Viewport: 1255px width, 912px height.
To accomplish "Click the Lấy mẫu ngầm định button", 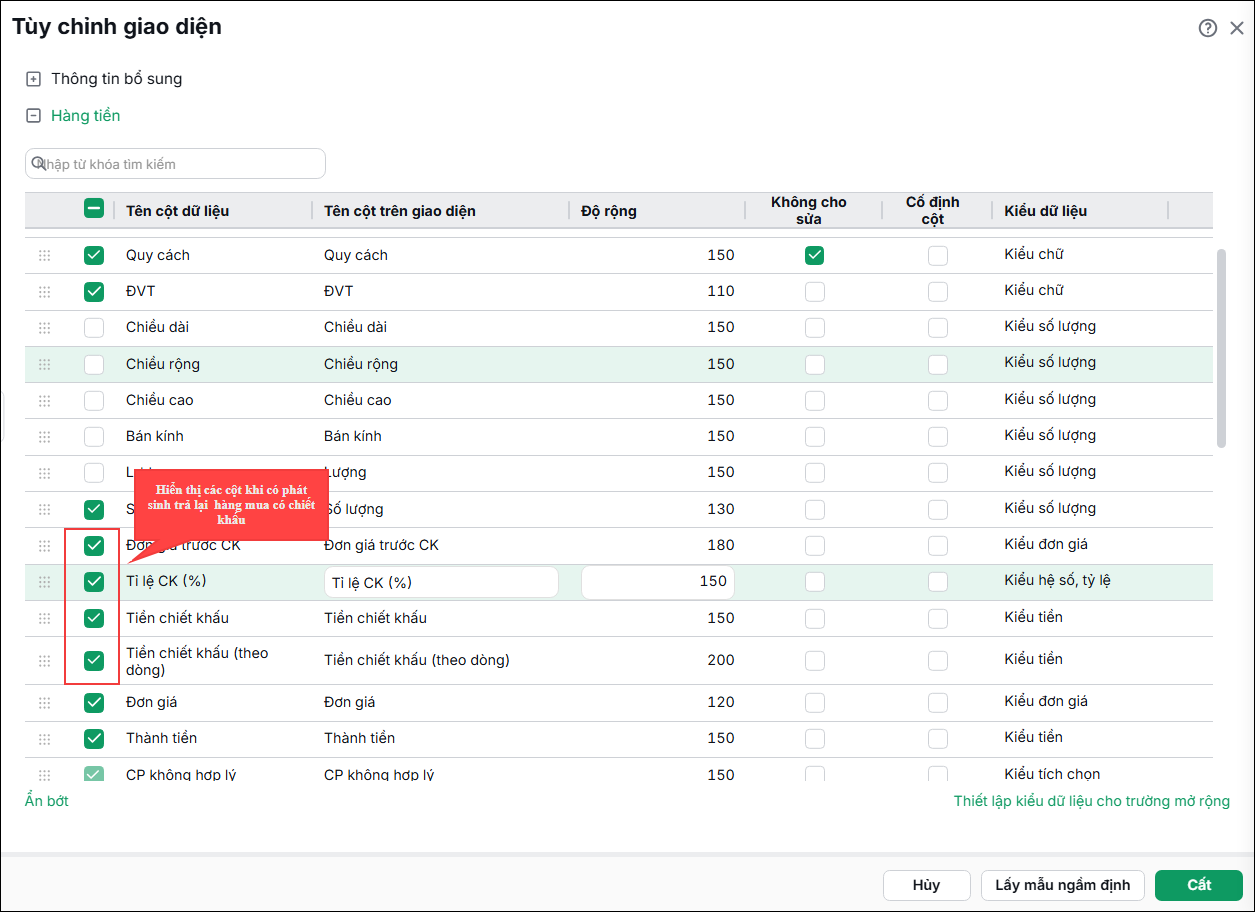I will (x=1063, y=885).
